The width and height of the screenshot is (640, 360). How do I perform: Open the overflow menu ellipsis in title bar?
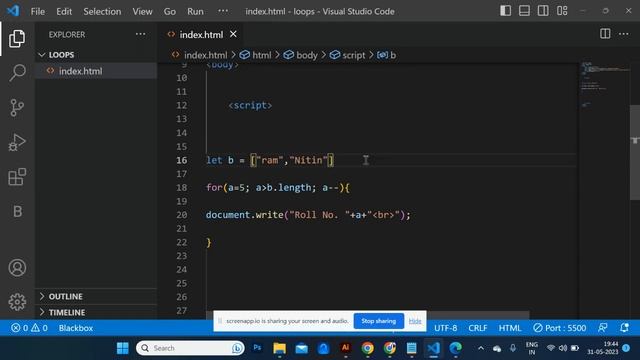point(223,11)
